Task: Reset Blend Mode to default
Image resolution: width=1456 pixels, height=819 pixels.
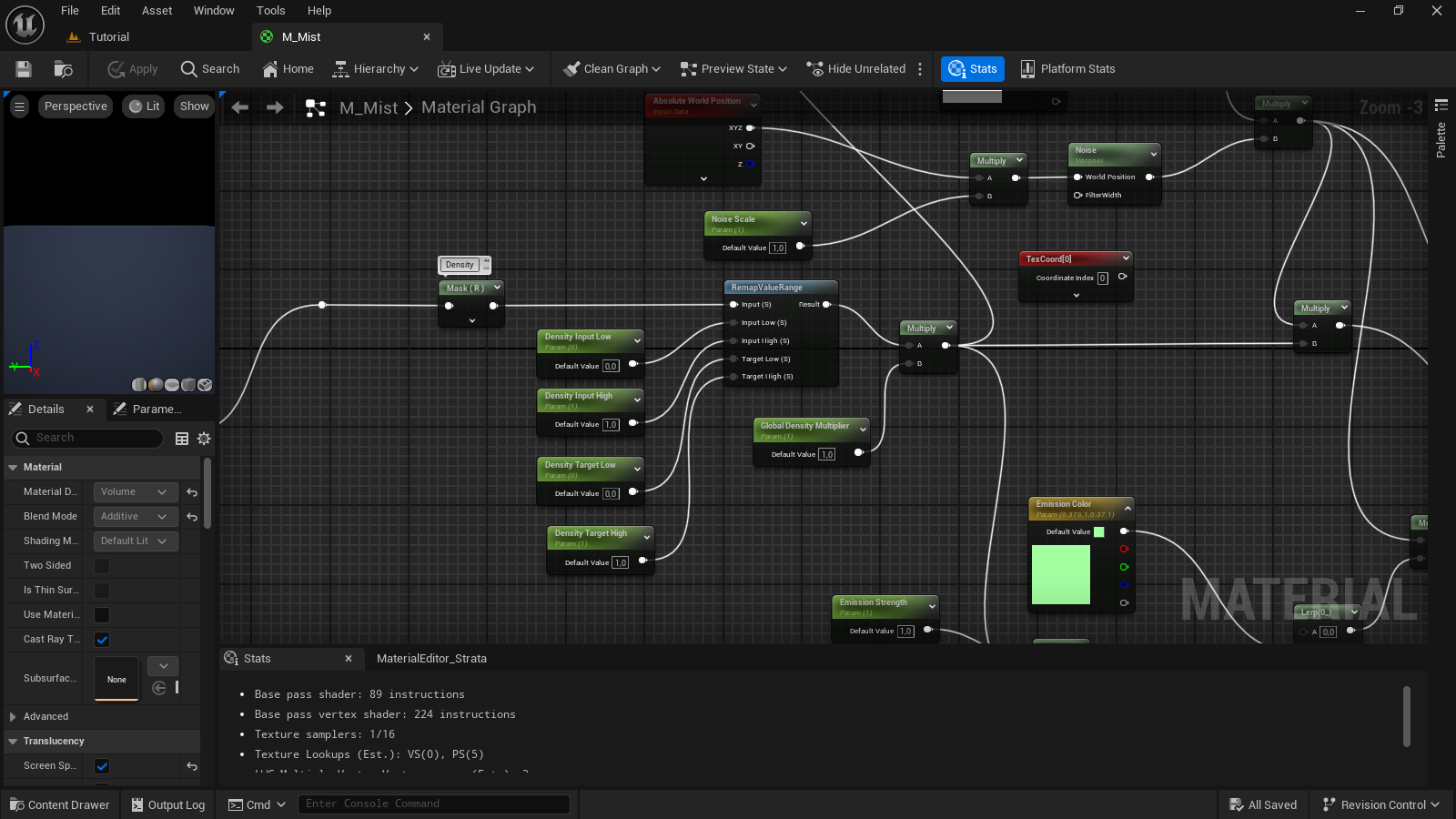Action: pos(192,517)
